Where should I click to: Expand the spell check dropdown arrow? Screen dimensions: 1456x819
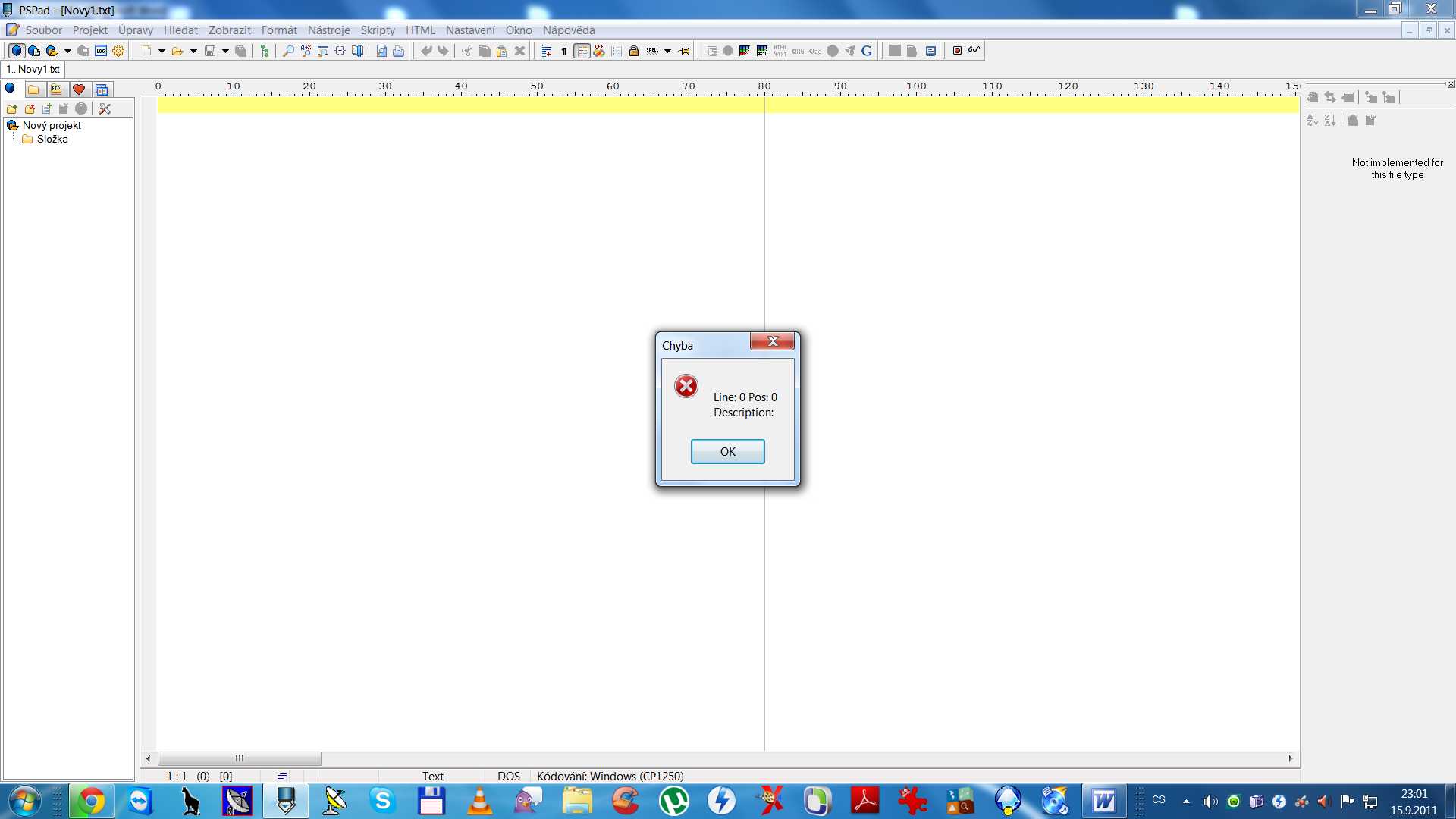click(x=667, y=51)
